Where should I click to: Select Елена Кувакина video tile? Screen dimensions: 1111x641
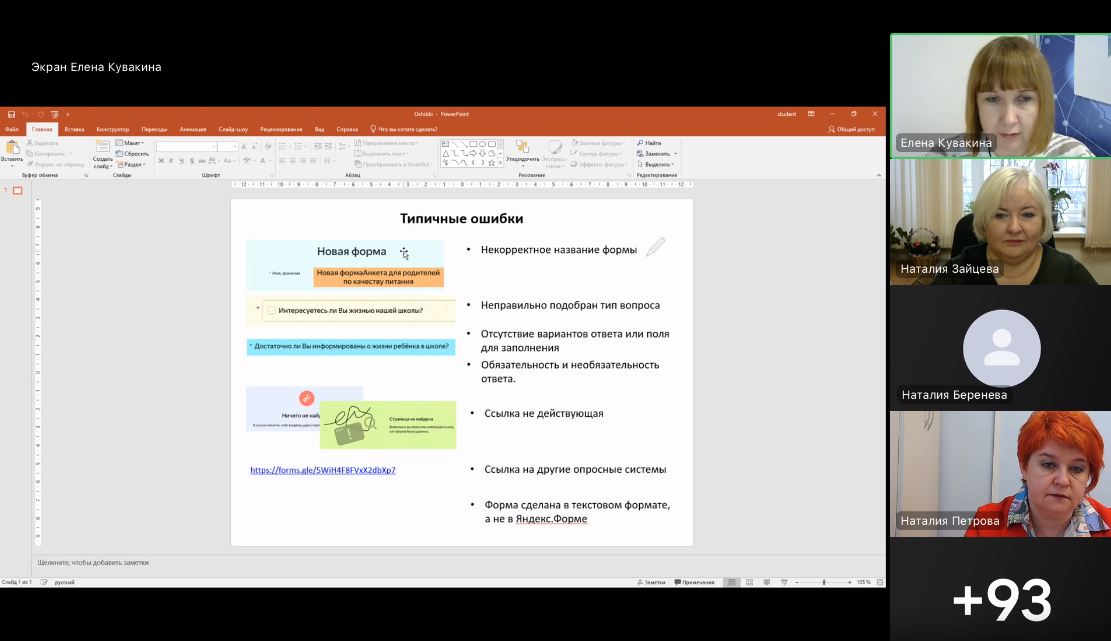click(1000, 96)
